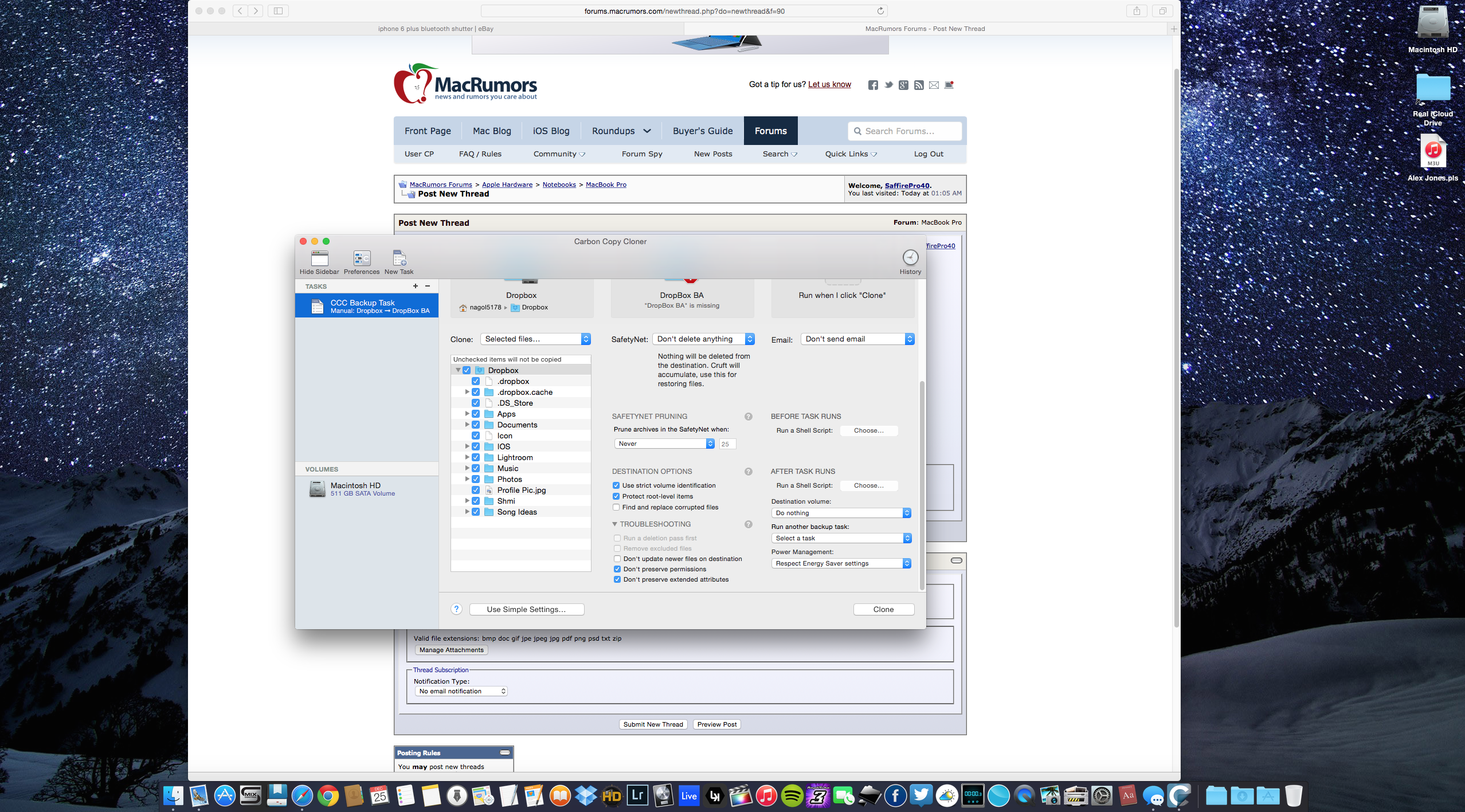Choose a shell script before task runs
Viewport: 1465px width, 812px height.
868,430
